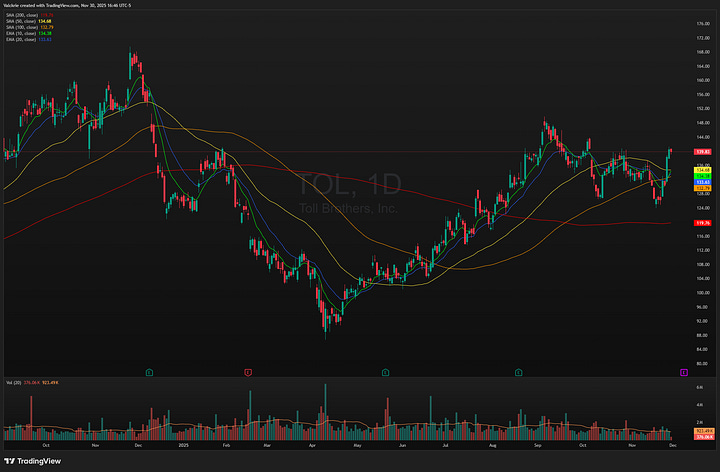
Task: Open the December earnings marker icon
Action: (149, 372)
